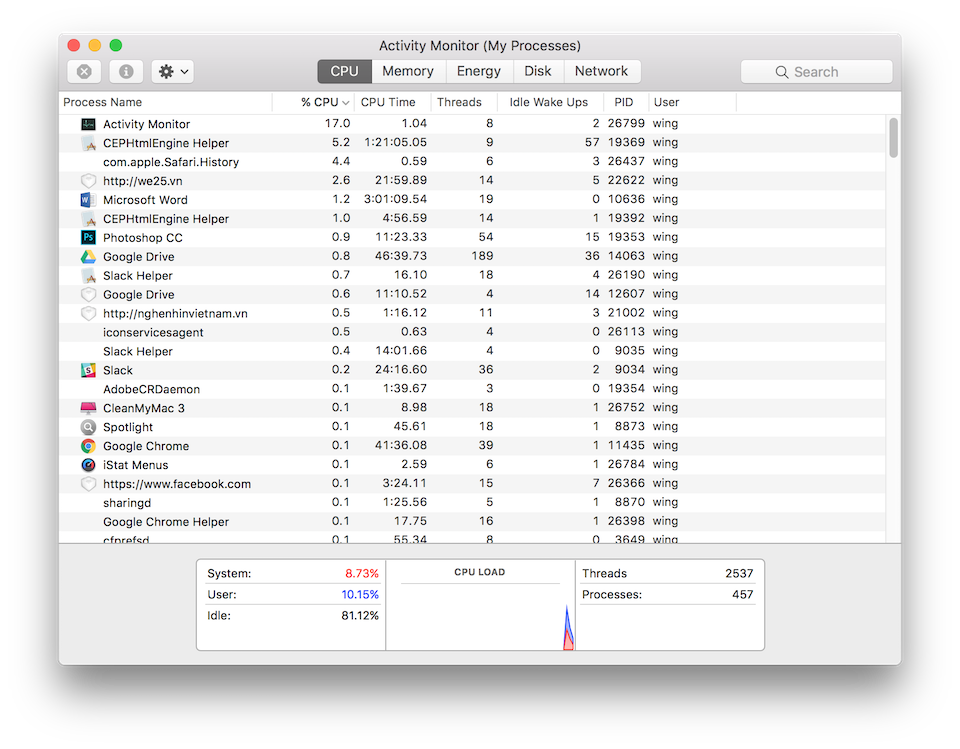Image resolution: width=960 pixels, height=749 pixels.
Task: Click the CPU LOAD graph
Action: 481,615
